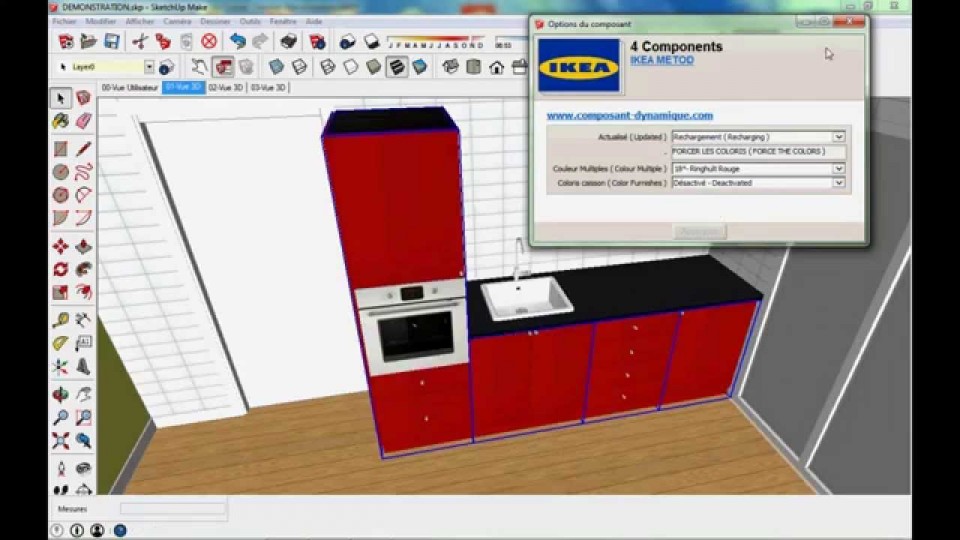The height and width of the screenshot is (540, 960).
Task: Choose the Circle drawing tool
Action: click(x=60, y=172)
